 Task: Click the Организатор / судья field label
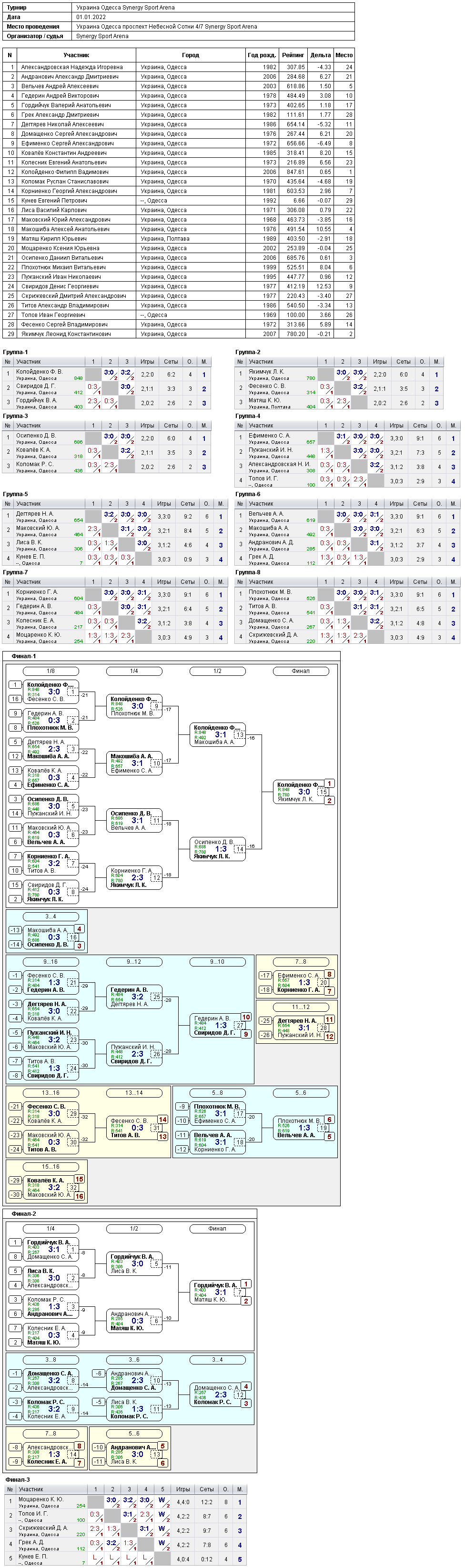(x=35, y=36)
